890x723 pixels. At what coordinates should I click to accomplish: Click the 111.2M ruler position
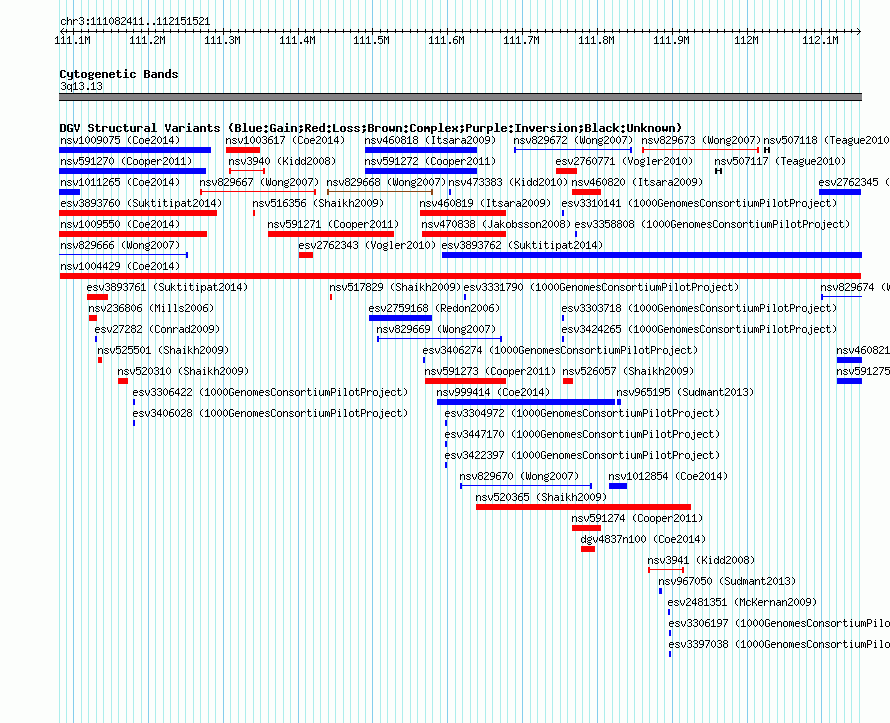(x=147, y=40)
